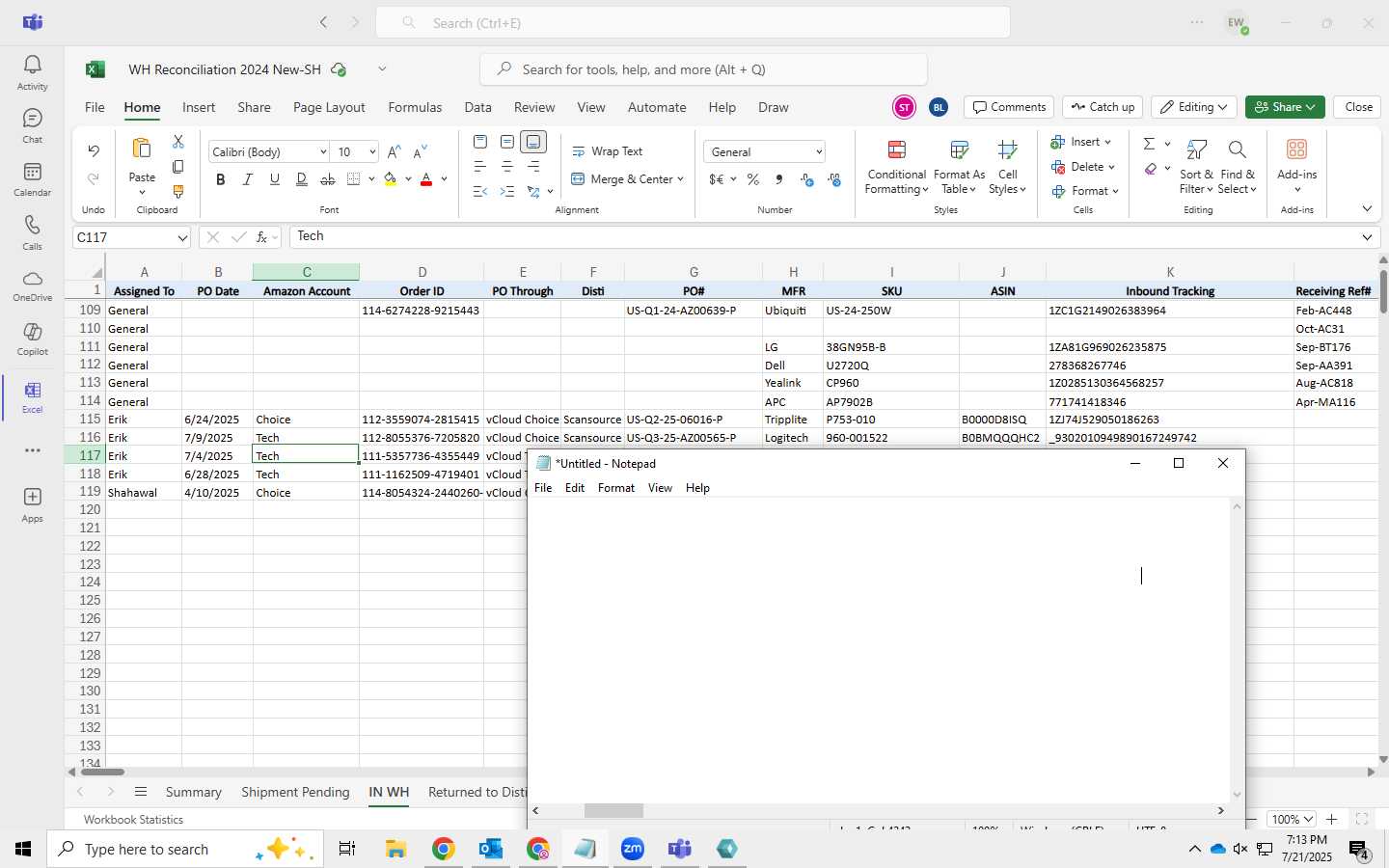Toggle Italic formatting
Screen dimensions: 1389x868
248,179
